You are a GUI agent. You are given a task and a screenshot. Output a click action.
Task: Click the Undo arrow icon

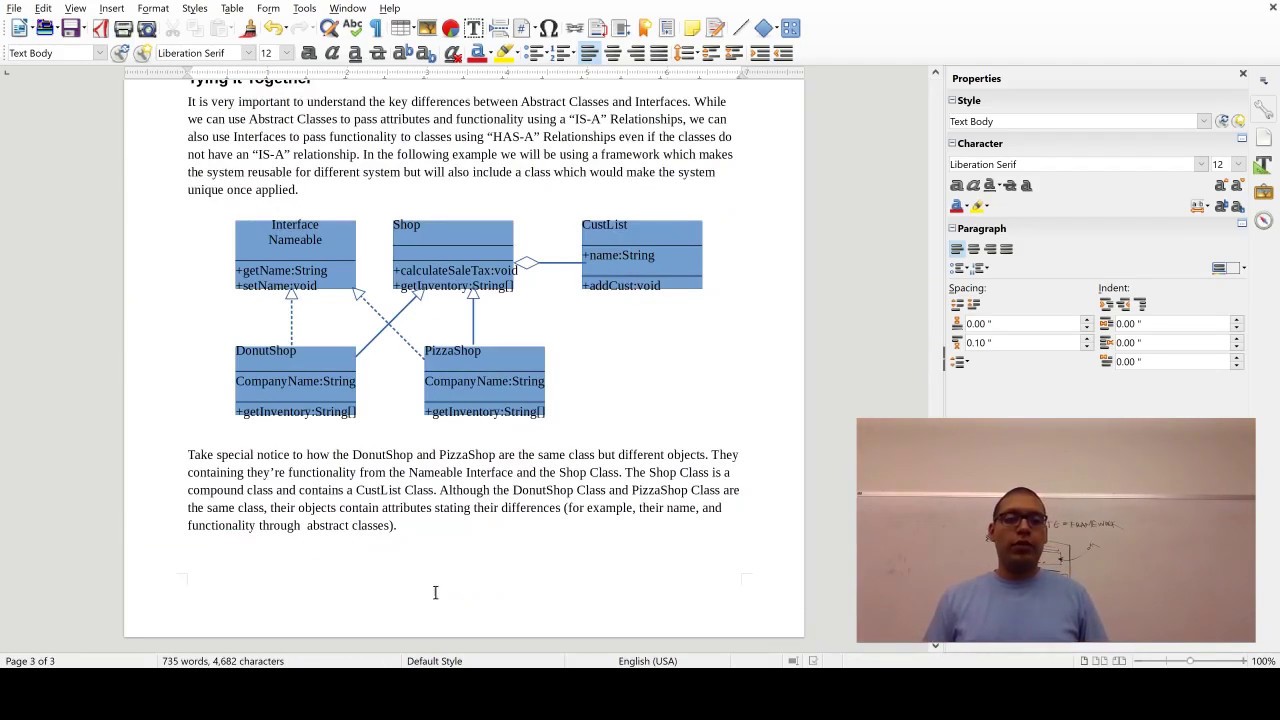tap(271, 28)
